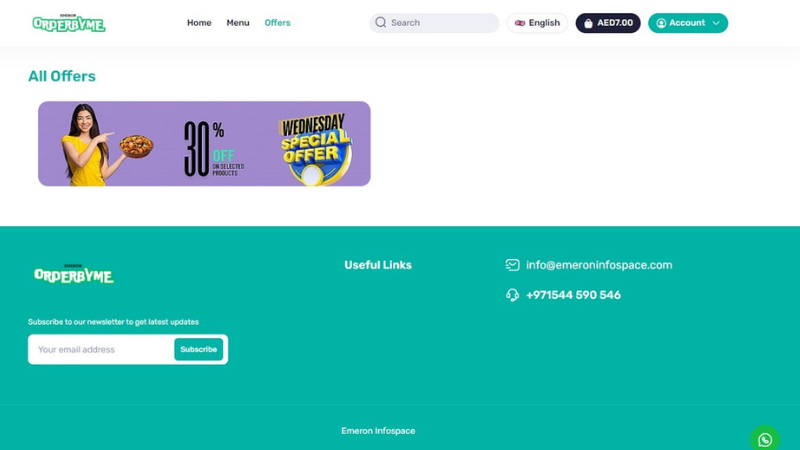Click the email envelope icon in footer

(512, 265)
